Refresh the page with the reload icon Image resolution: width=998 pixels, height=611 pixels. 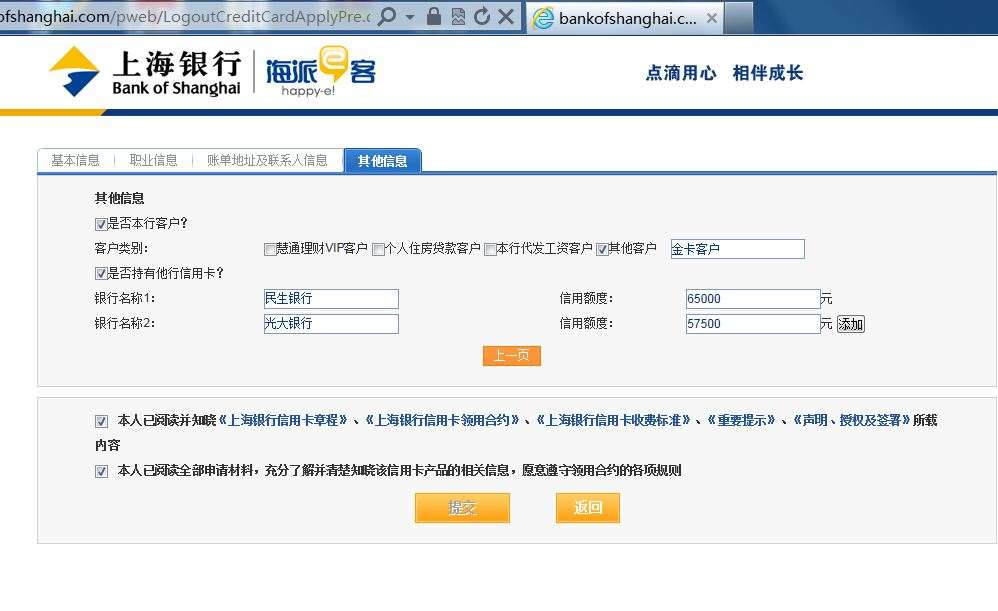click(x=482, y=17)
